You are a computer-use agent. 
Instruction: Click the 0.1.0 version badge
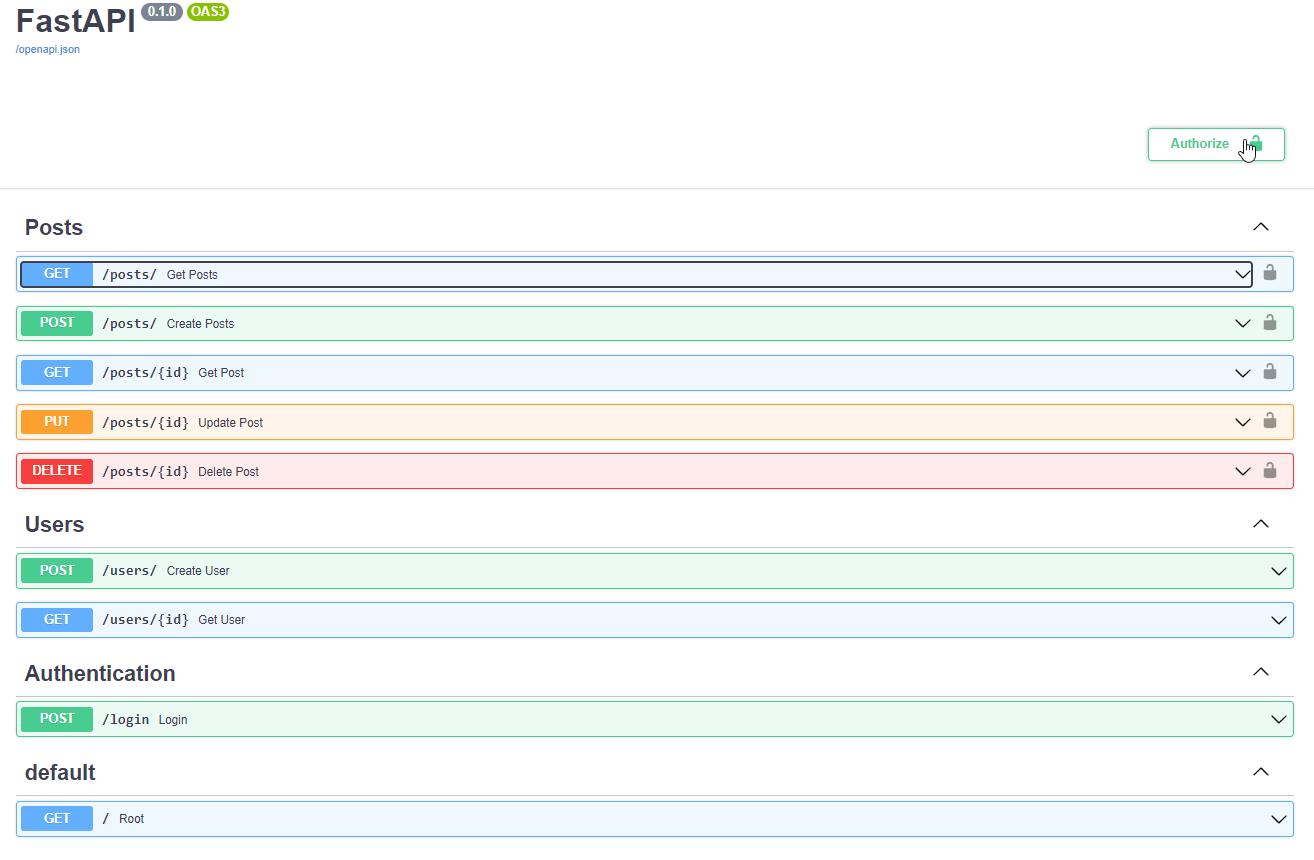point(162,12)
